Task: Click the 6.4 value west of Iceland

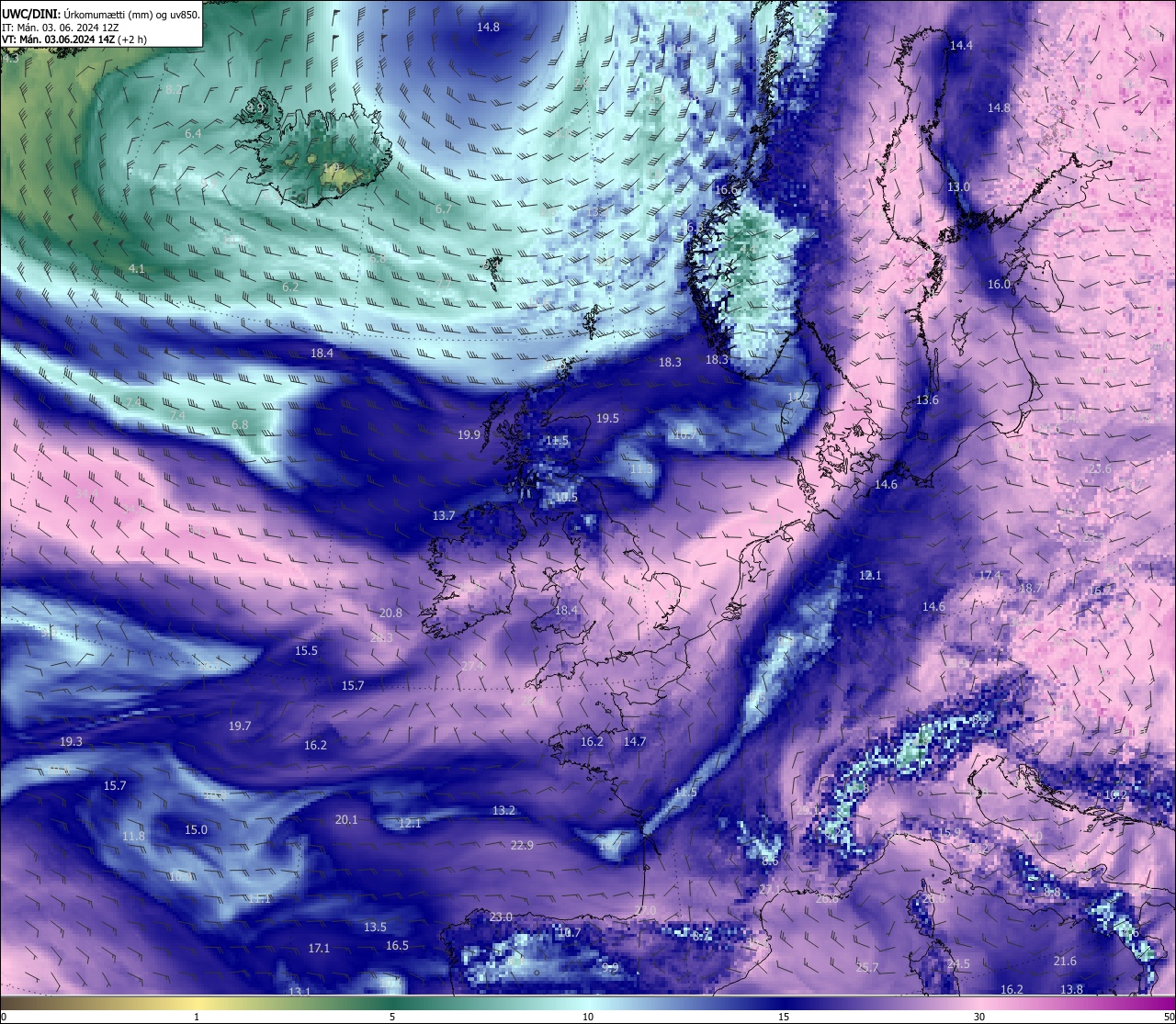Action: [x=193, y=133]
